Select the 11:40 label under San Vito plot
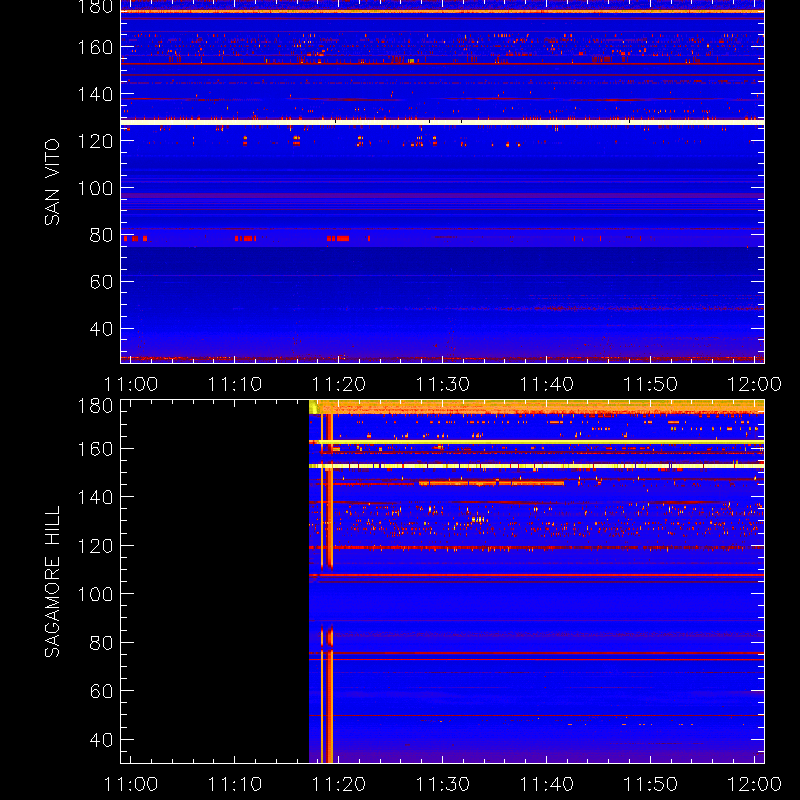This screenshot has width=800, height=800. (547, 384)
